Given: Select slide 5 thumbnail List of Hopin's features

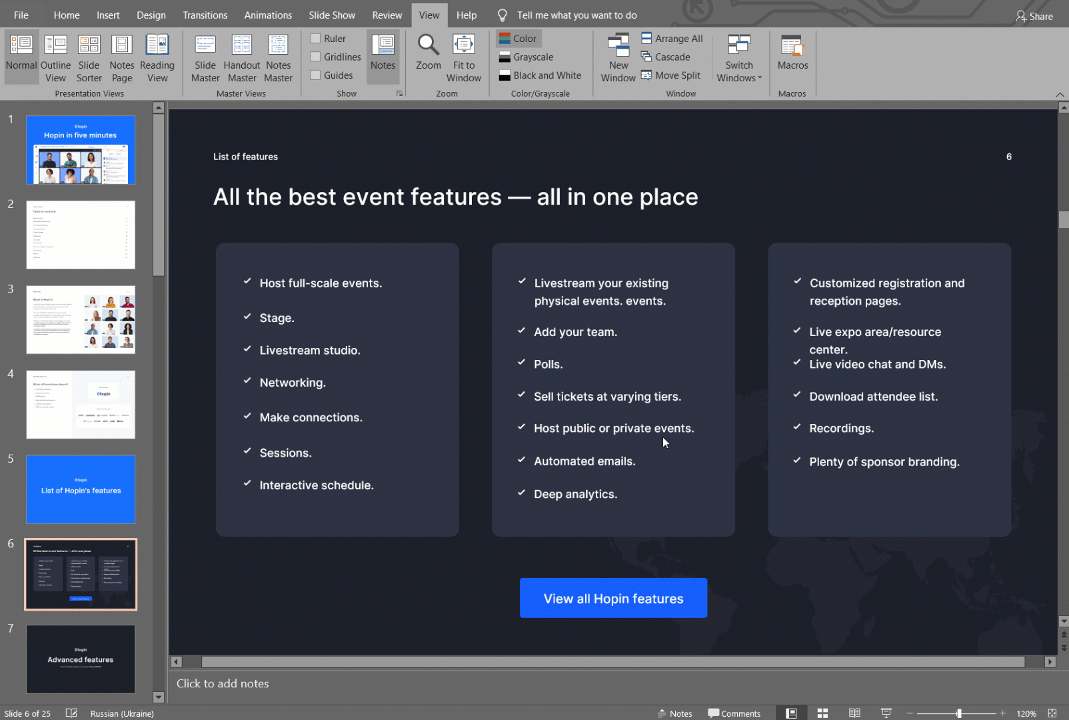Looking at the screenshot, I should (x=80, y=490).
